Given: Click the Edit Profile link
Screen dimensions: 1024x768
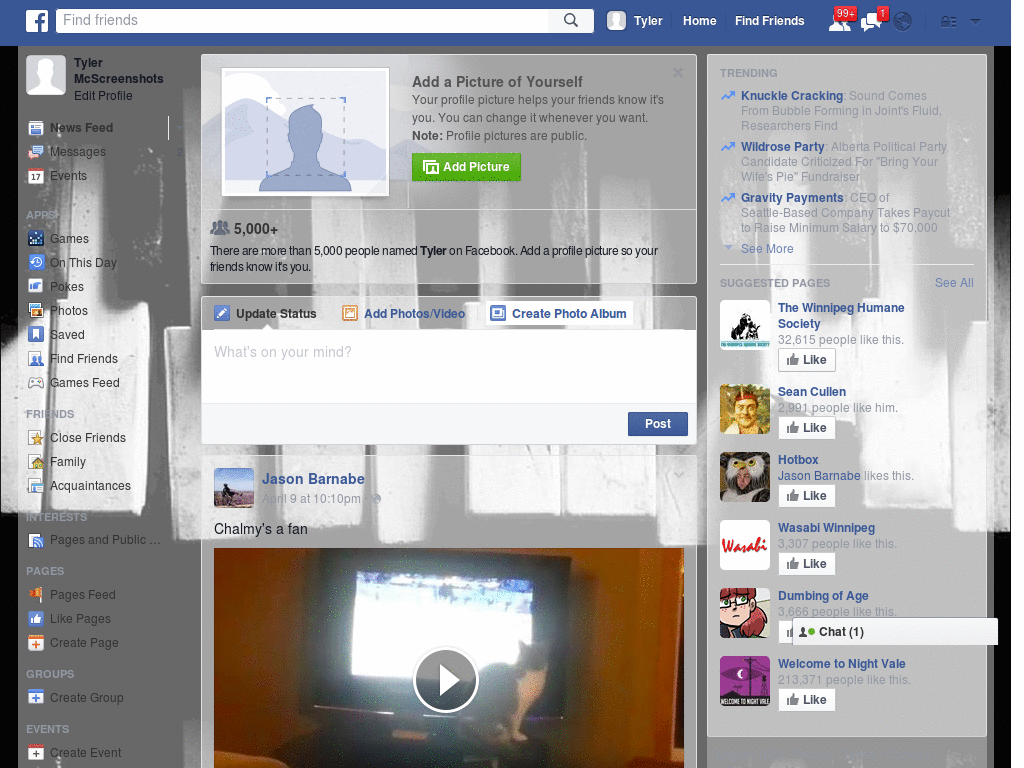Looking at the screenshot, I should coord(103,96).
